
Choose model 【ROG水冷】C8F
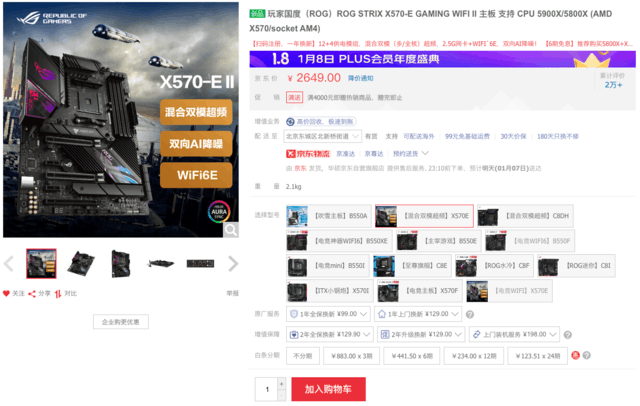coord(494,266)
